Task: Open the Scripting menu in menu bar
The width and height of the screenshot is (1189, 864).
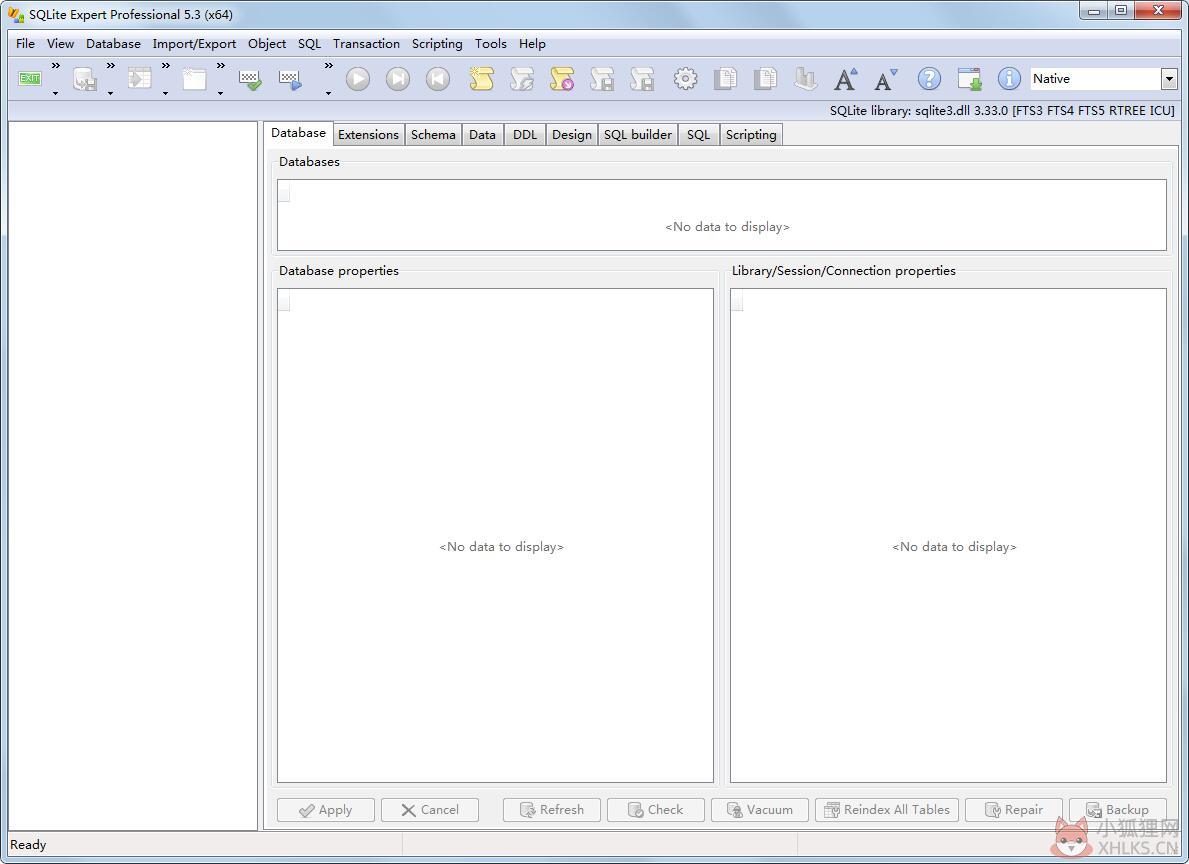Action: (437, 44)
